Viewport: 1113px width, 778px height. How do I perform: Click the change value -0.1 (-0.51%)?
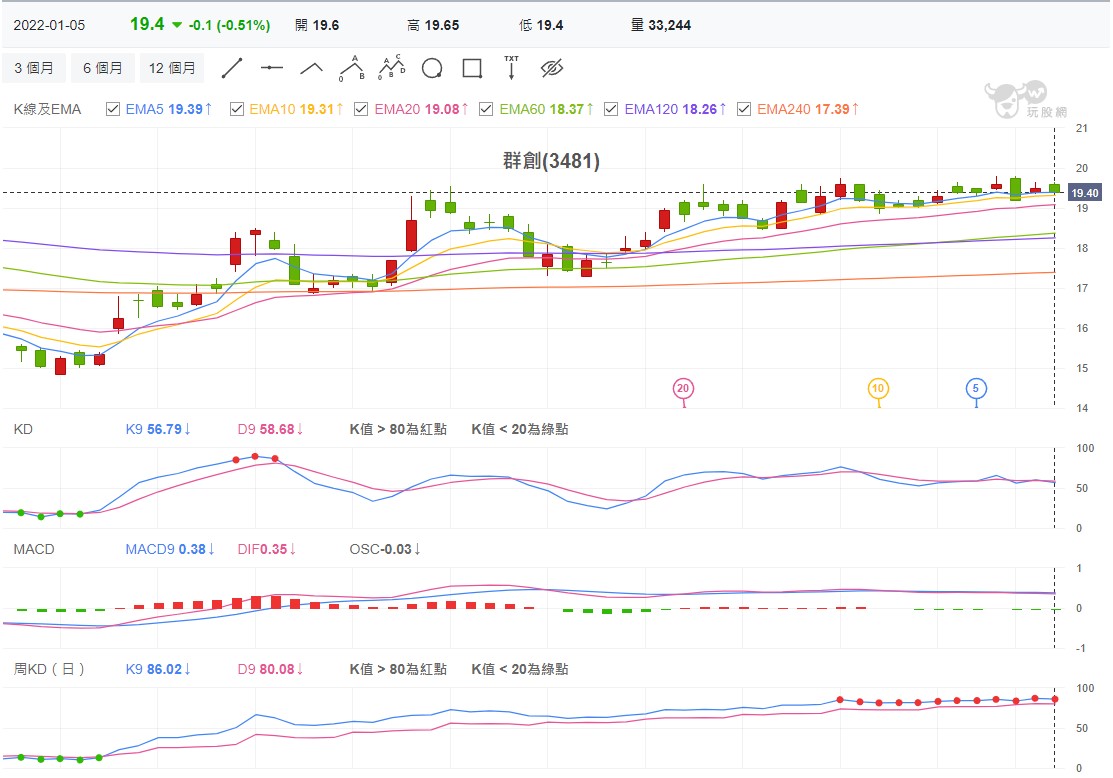click(x=229, y=26)
